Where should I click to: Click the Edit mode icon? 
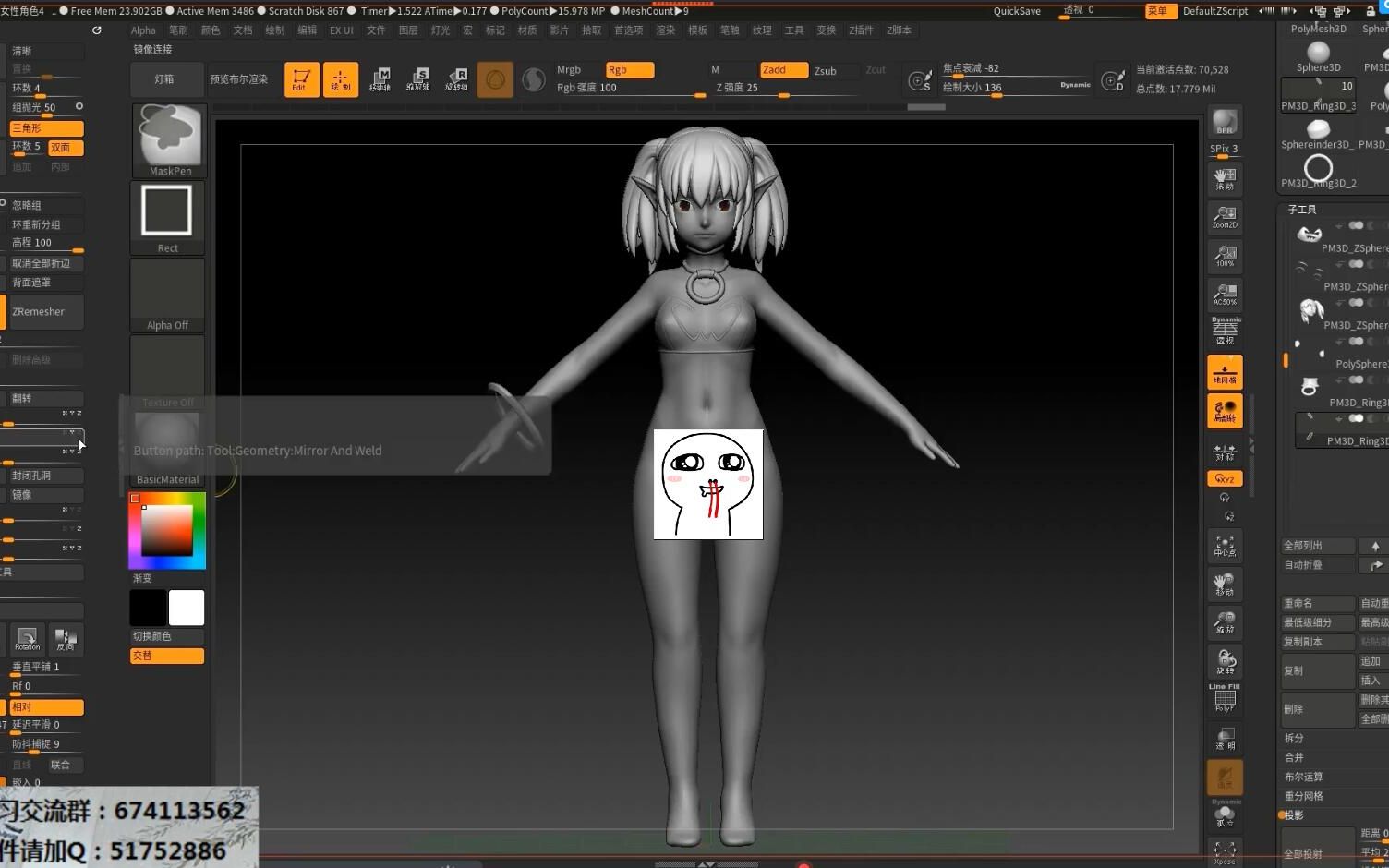[x=302, y=79]
